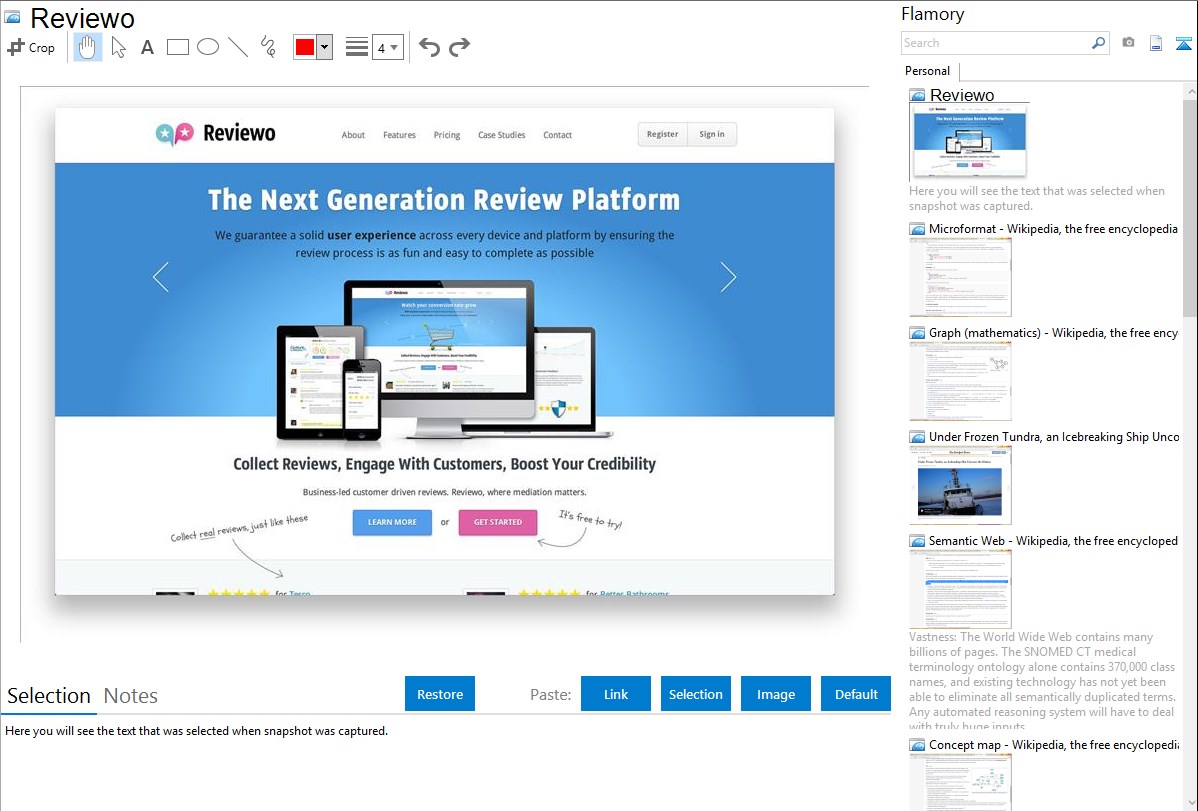This screenshot has width=1198, height=811.
Task: Pick the ellipse drawing tool
Action: [x=208, y=47]
